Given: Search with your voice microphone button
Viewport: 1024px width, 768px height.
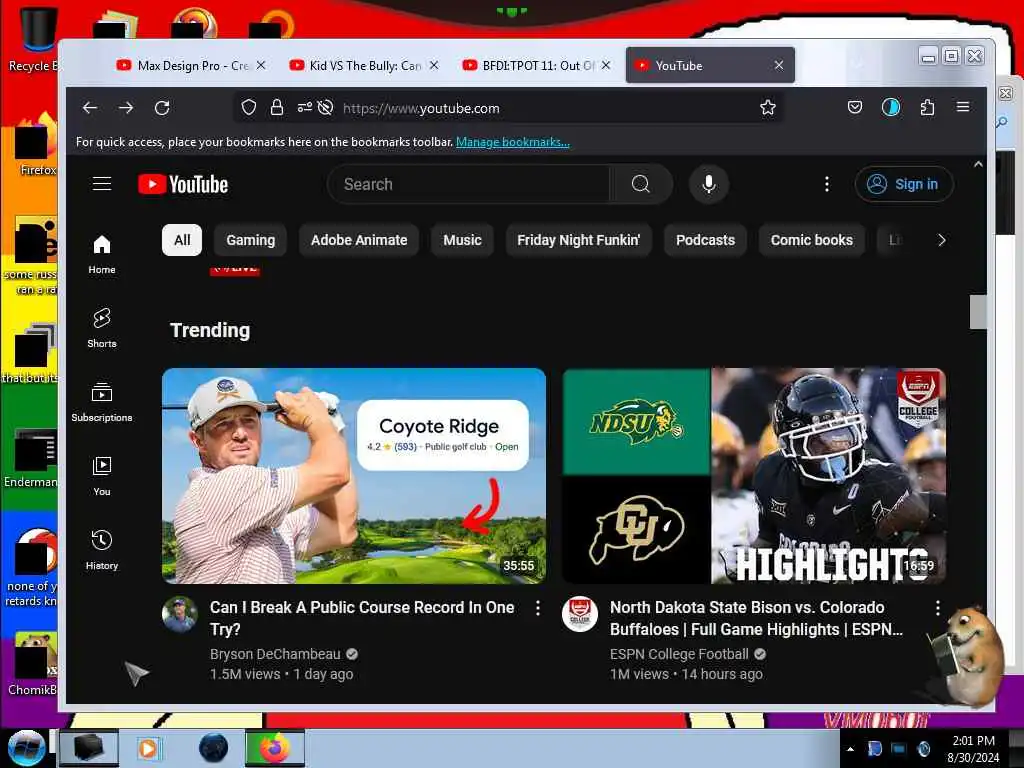Looking at the screenshot, I should pos(709,184).
